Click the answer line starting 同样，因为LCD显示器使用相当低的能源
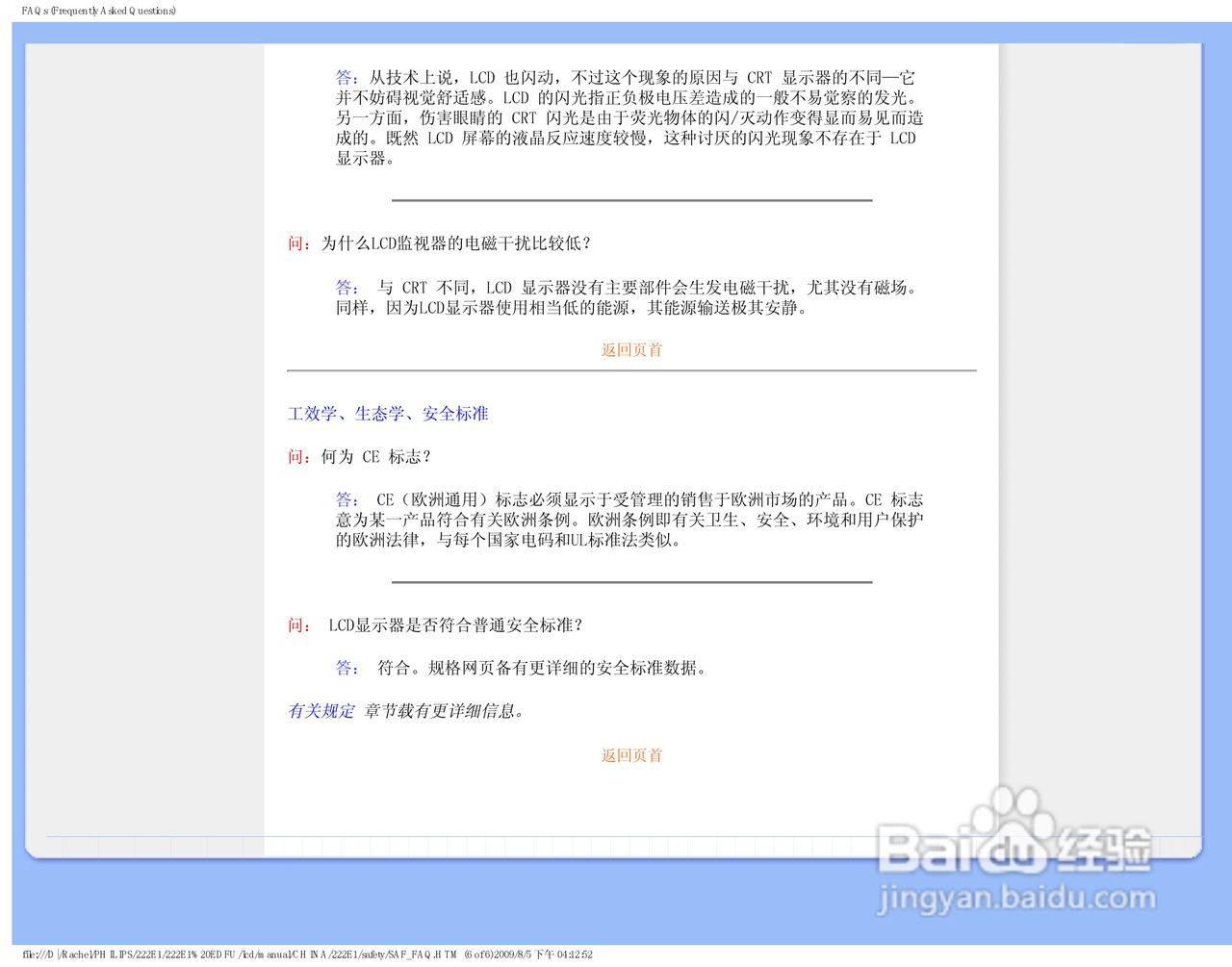Image resolution: width=1232 pixels, height=967 pixels. [572, 308]
